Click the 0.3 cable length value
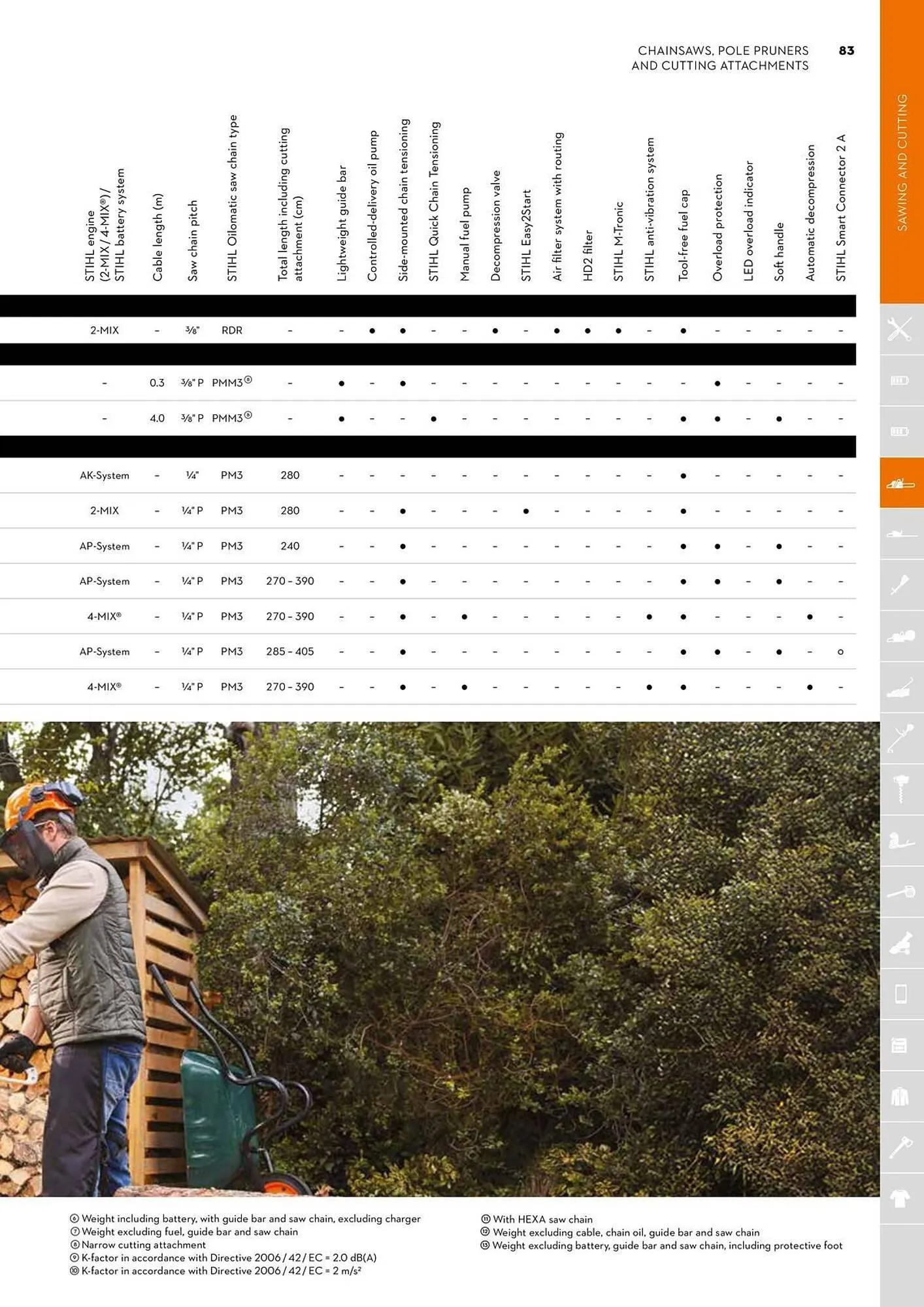This screenshot has width=924, height=1307. pos(157,383)
